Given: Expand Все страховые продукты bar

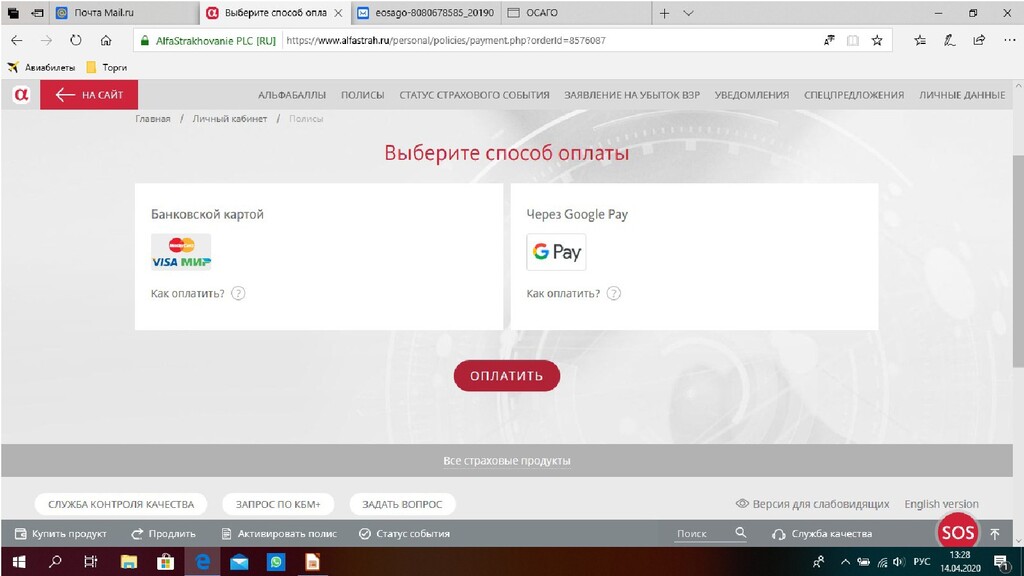Looking at the screenshot, I should [507, 460].
